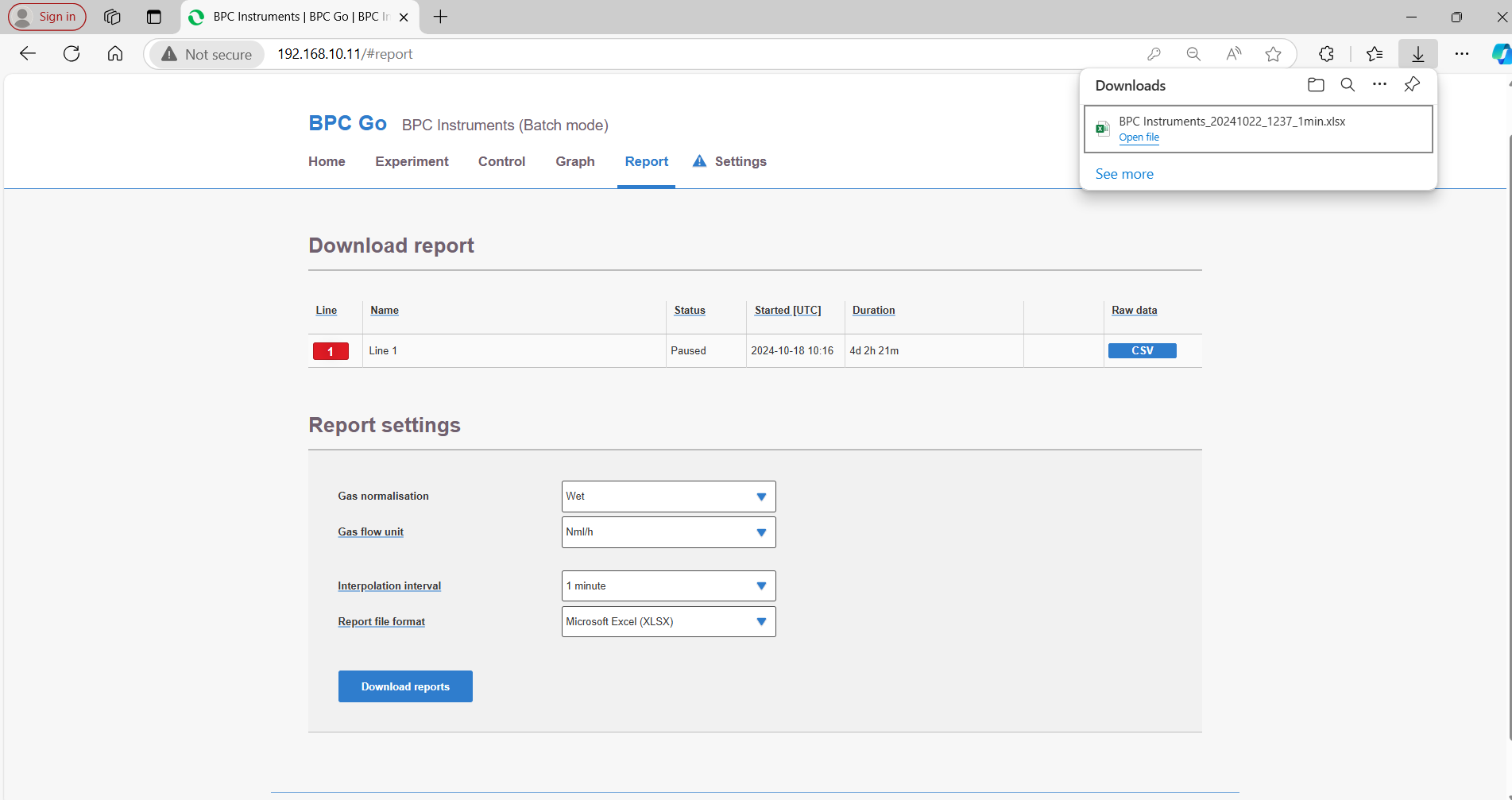
Task: Open the Interpolation interval dropdown
Action: [x=668, y=586]
